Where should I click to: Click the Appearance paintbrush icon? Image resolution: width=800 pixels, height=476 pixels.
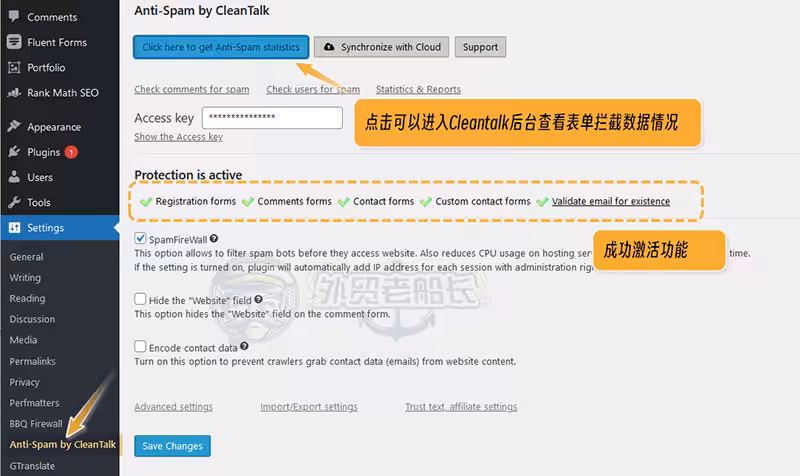(x=14, y=126)
